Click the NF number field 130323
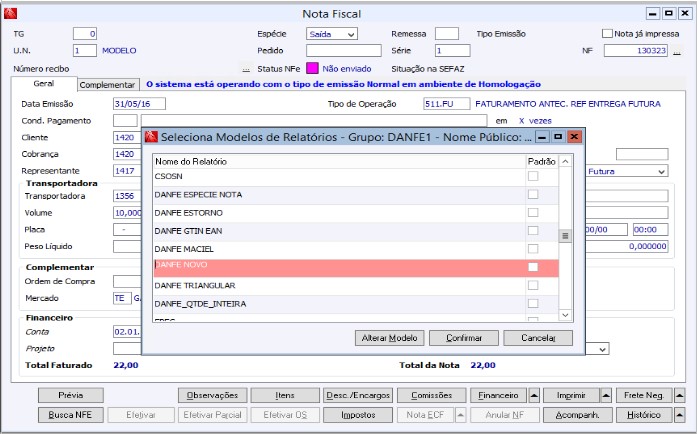The height and width of the screenshot is (434, 697). 636,51
